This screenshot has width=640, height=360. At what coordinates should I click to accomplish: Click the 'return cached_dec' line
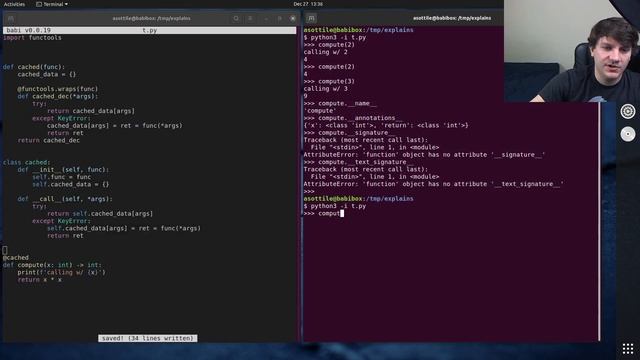(49, 140)
